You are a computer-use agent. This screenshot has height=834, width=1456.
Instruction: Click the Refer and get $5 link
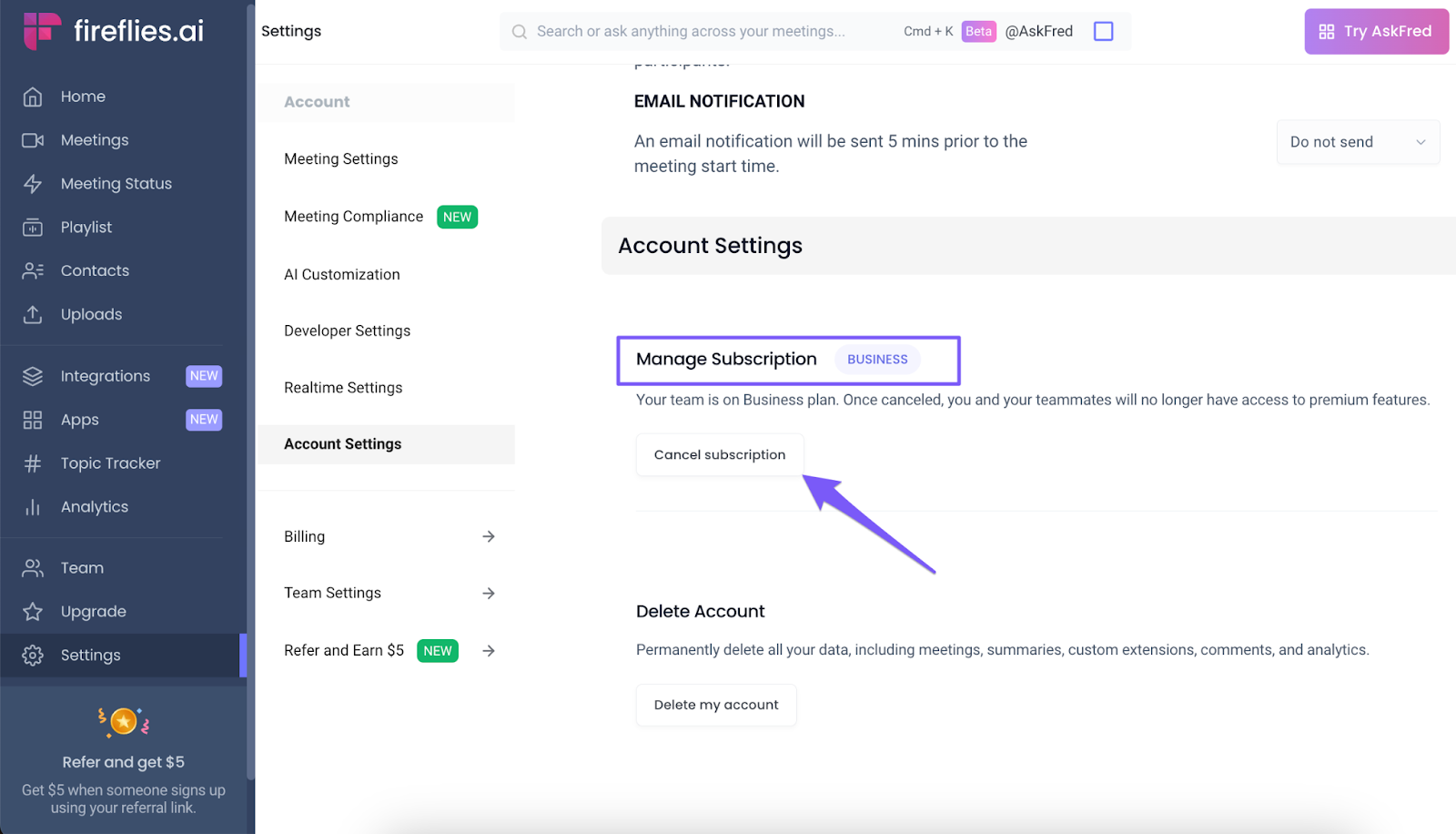click(124, 762)
